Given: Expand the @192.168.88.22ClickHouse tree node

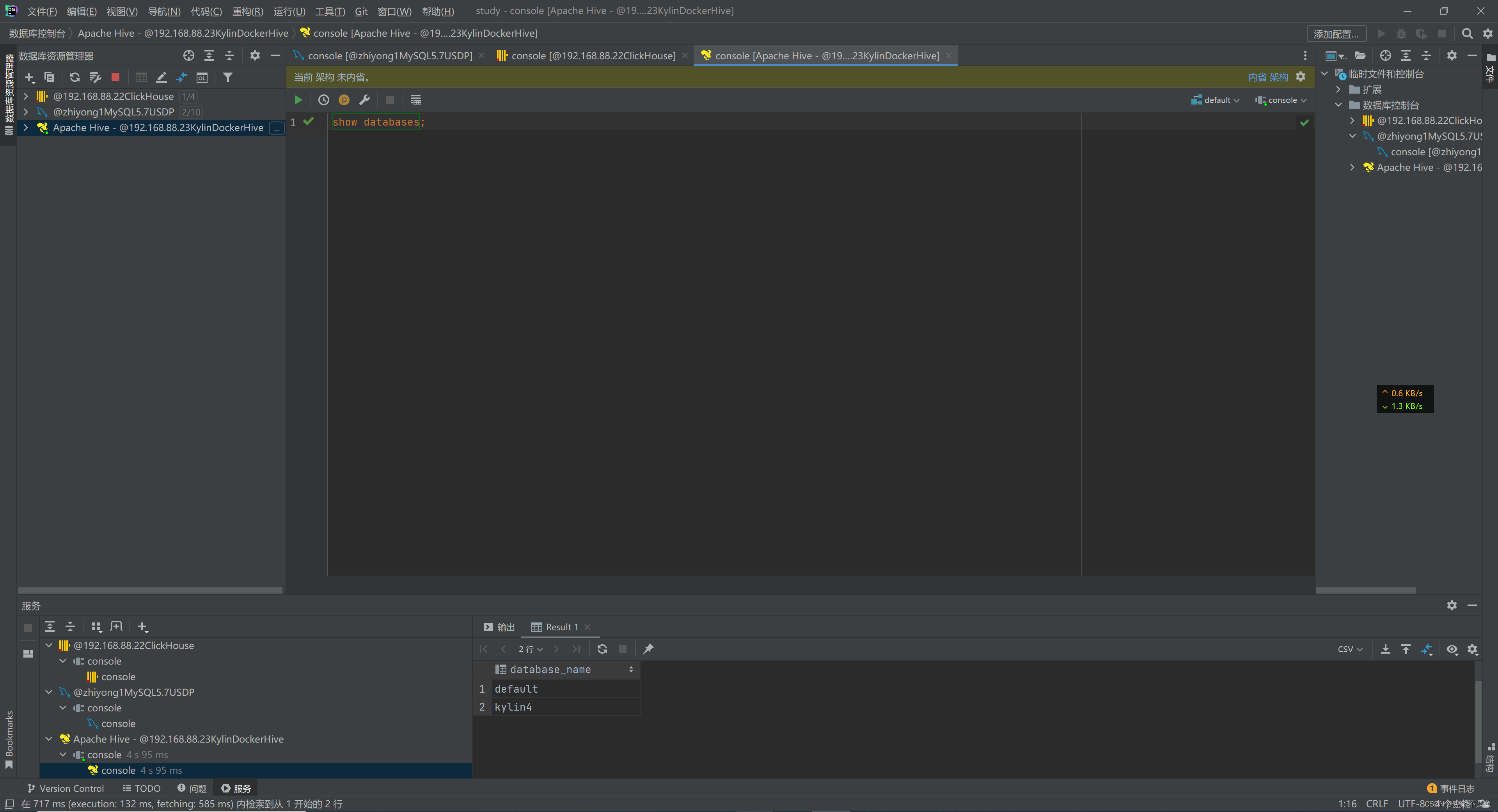Looking at the screenshot, I should click(26, 96).
